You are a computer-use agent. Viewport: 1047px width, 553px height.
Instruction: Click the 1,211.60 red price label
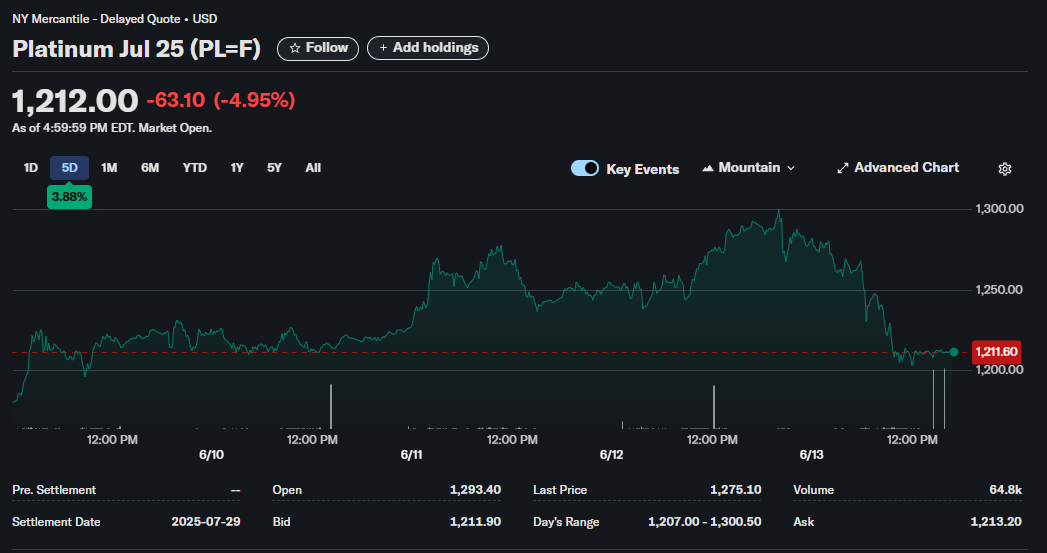coord(996,352)
